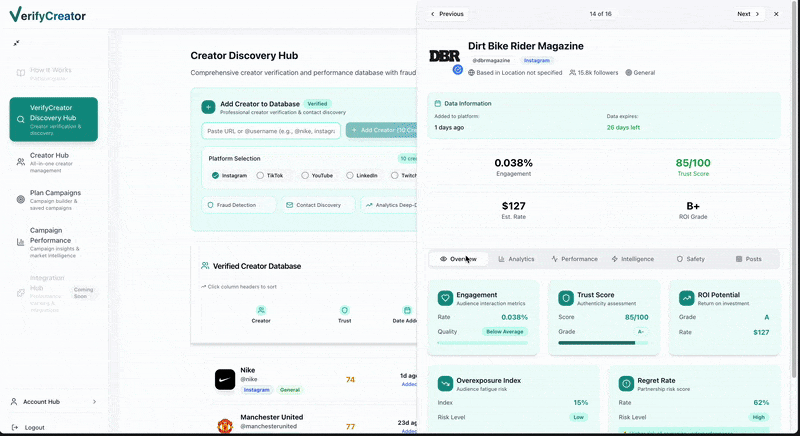Click the Account Hub person icon
The height and width of the screenshot is (436, 800).
[x=14, y=402]
